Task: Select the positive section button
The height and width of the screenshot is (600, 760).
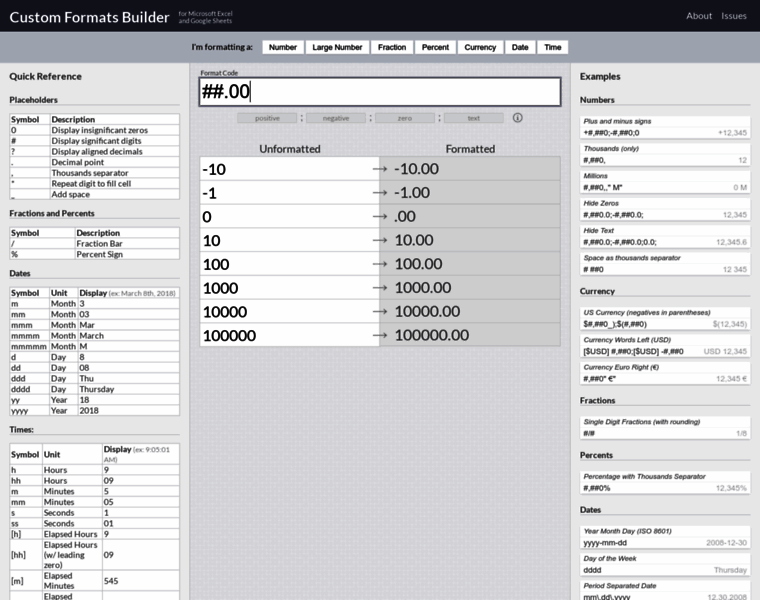Action: click(x=267, y=118)
